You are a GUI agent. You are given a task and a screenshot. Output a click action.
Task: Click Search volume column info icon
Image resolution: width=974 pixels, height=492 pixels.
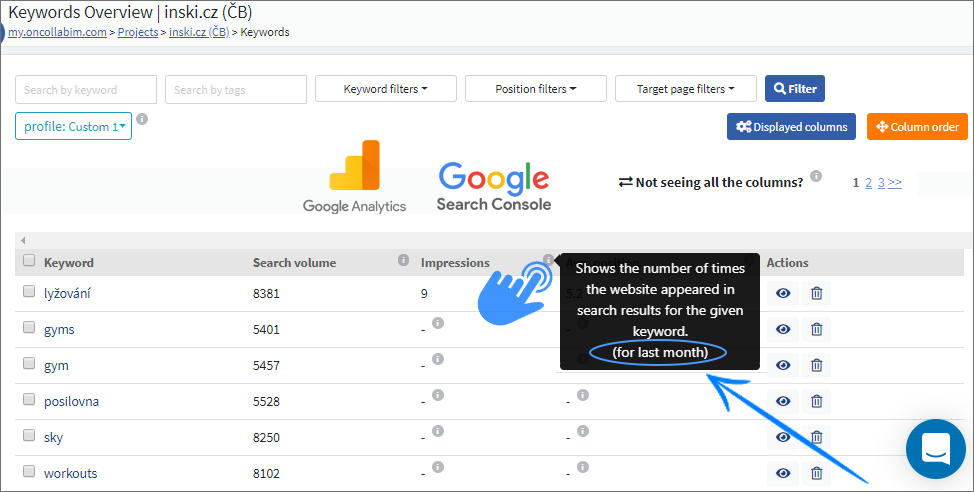point(403,260)
